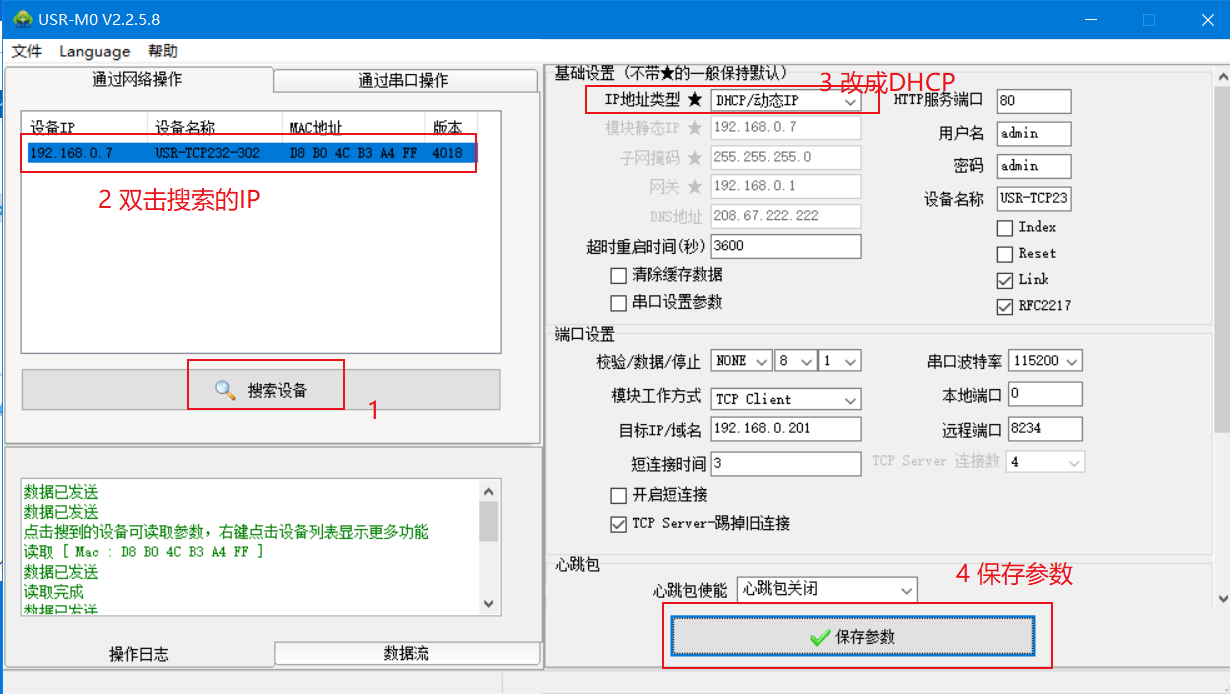Click the USR-M0 app icon in title bar
Image resolution: width=1230 pixels, height=694 pixels.
click(22, 19)
